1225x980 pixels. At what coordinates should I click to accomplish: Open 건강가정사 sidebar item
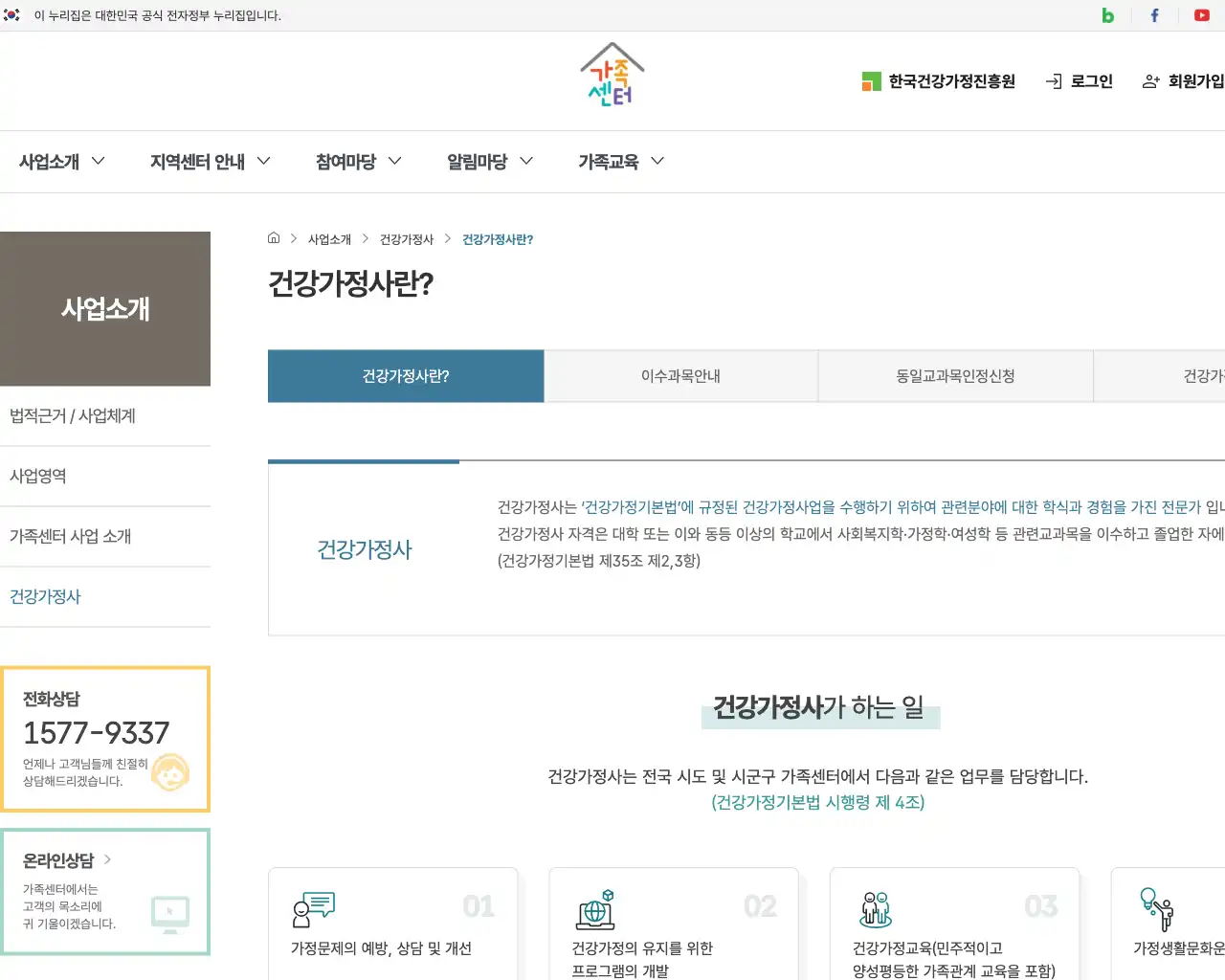(x=105, y=597)
